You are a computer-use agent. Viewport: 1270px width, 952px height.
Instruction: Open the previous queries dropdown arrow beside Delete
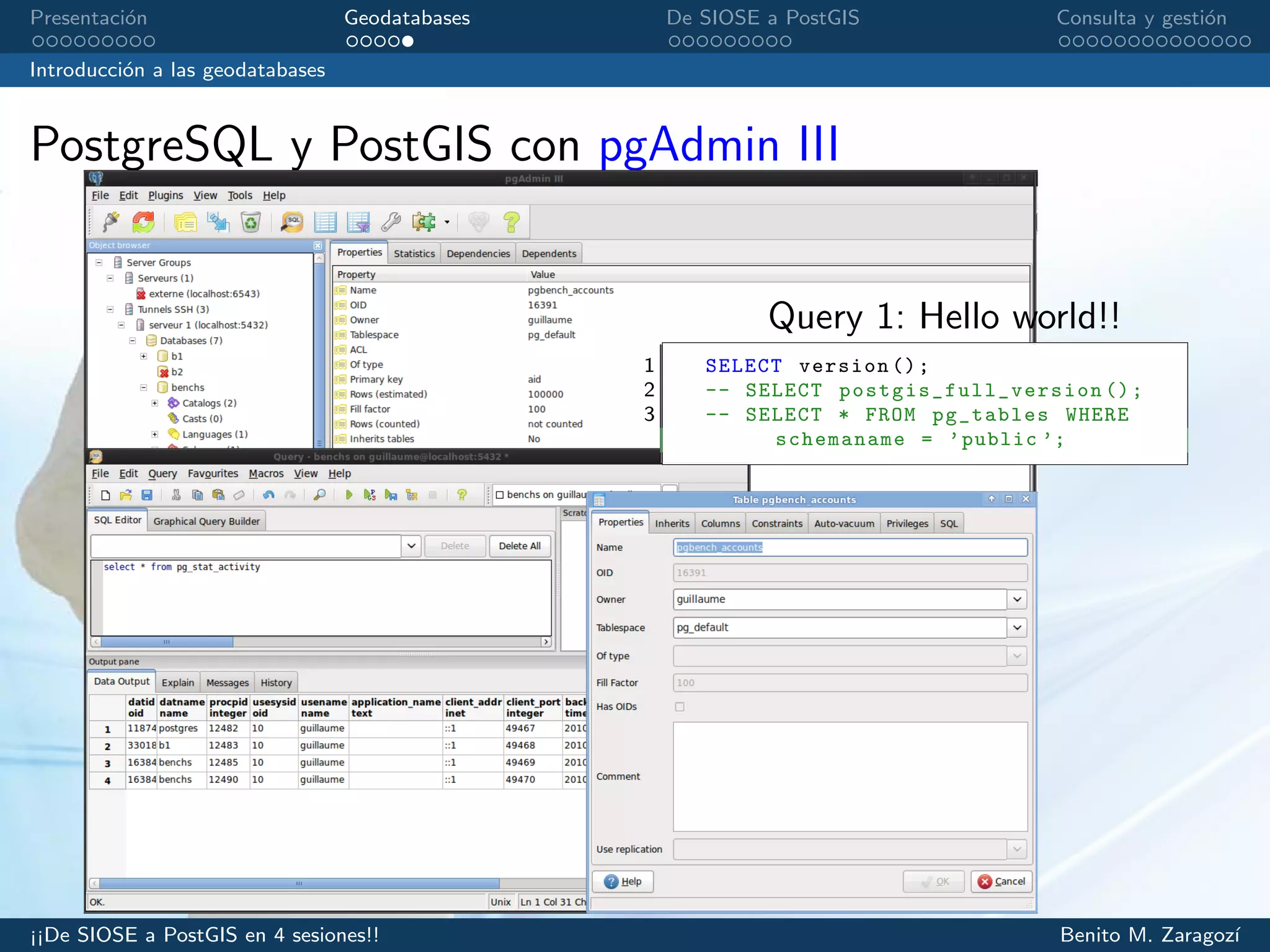point(411,546)
